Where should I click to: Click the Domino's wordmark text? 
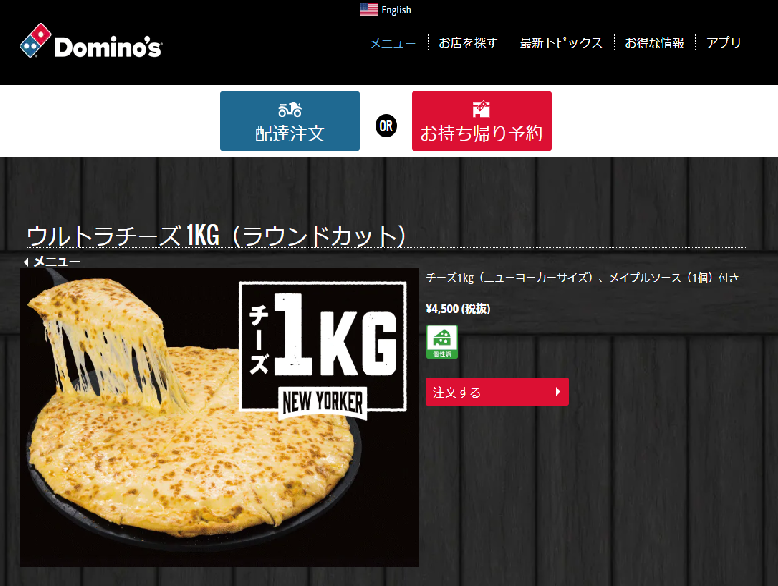point(108,47)
